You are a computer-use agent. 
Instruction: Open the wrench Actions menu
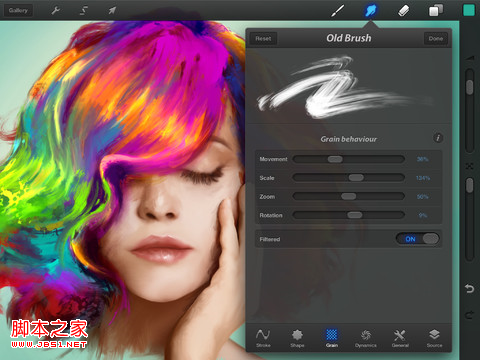coord(55,10)
